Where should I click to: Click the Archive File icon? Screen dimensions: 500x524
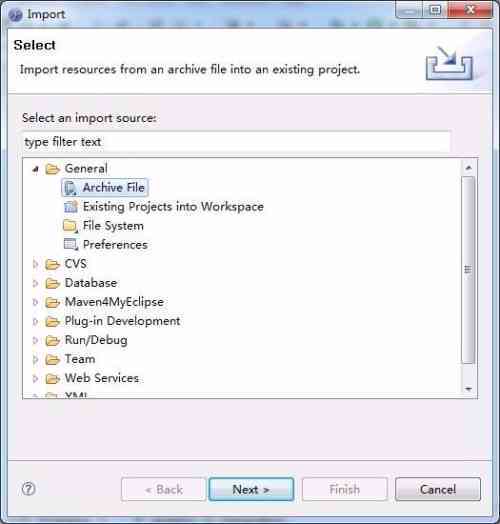(x=71, y=188)
